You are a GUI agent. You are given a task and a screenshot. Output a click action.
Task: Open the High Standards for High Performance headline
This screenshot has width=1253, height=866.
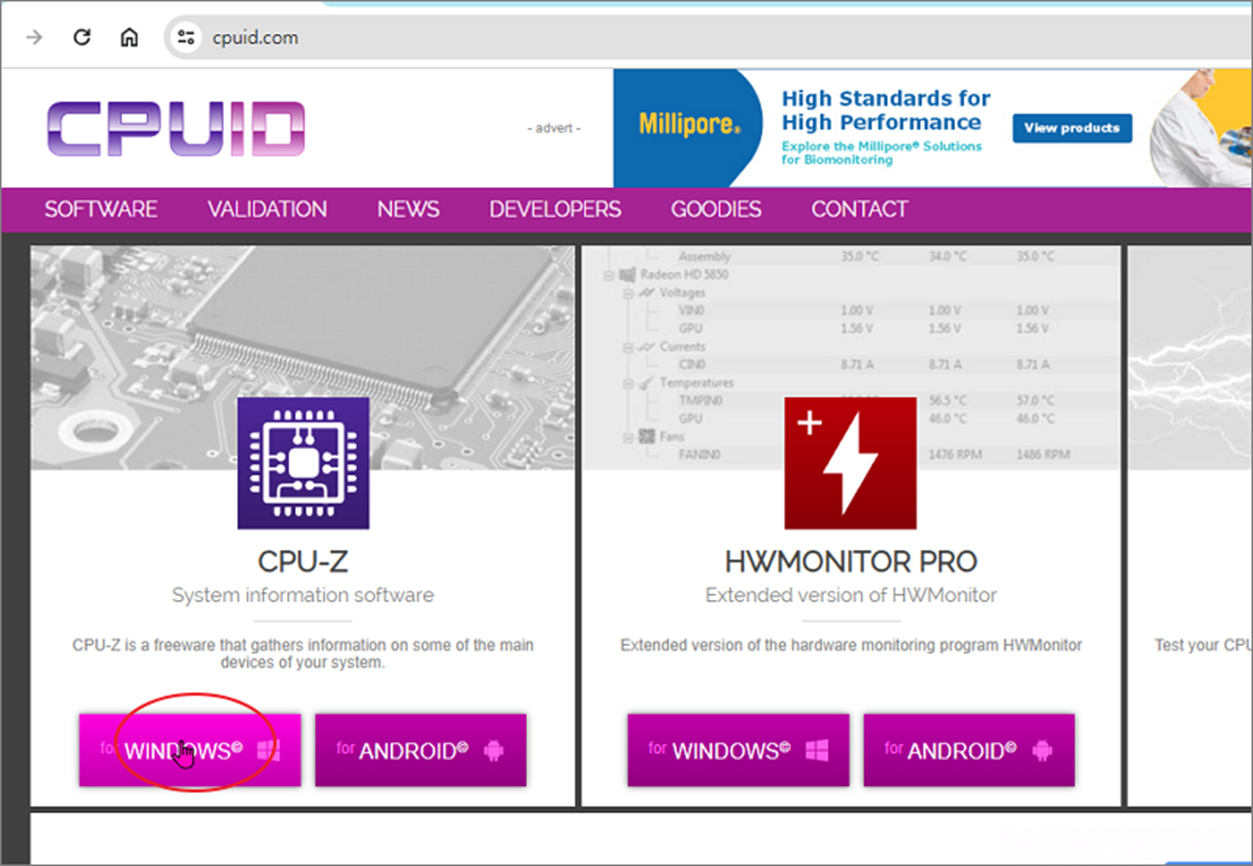click(x=885, y=110)
